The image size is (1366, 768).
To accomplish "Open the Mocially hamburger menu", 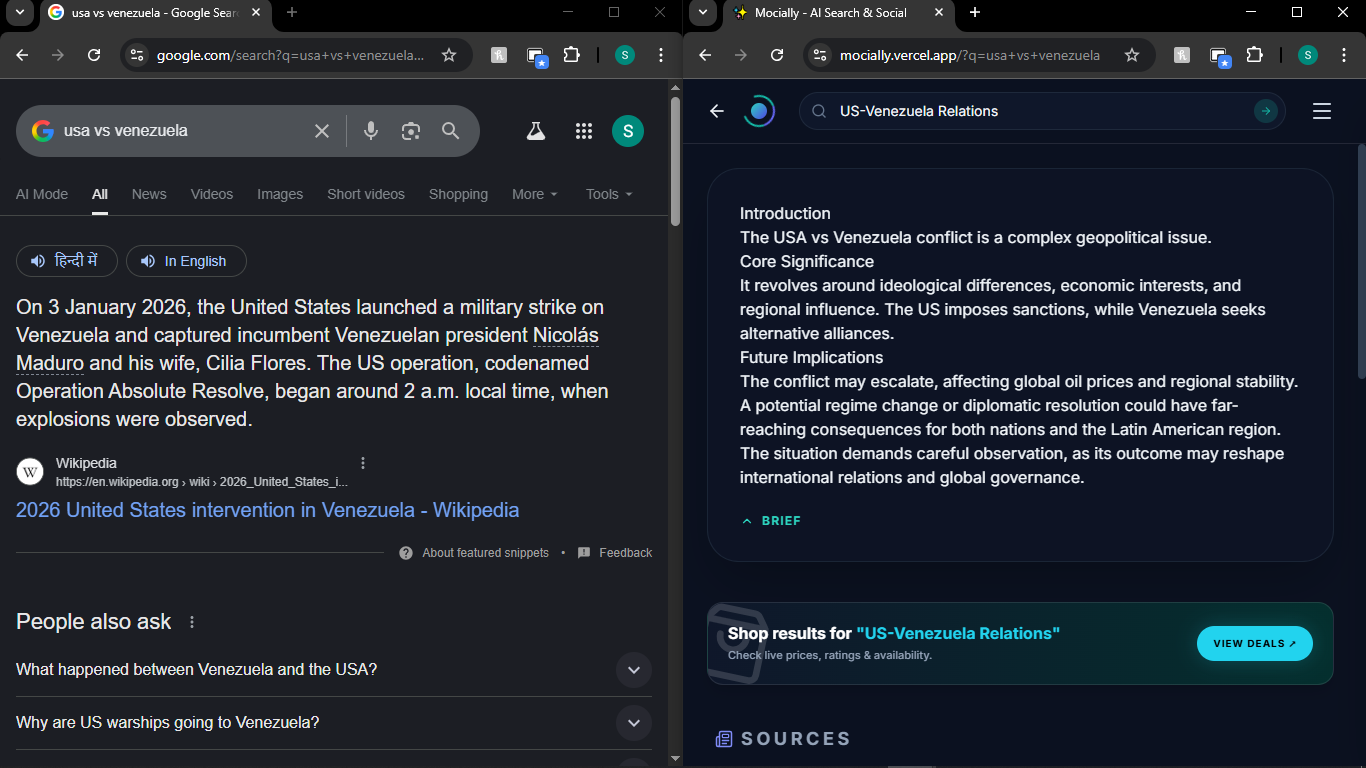I will [x=1322, y=111].
